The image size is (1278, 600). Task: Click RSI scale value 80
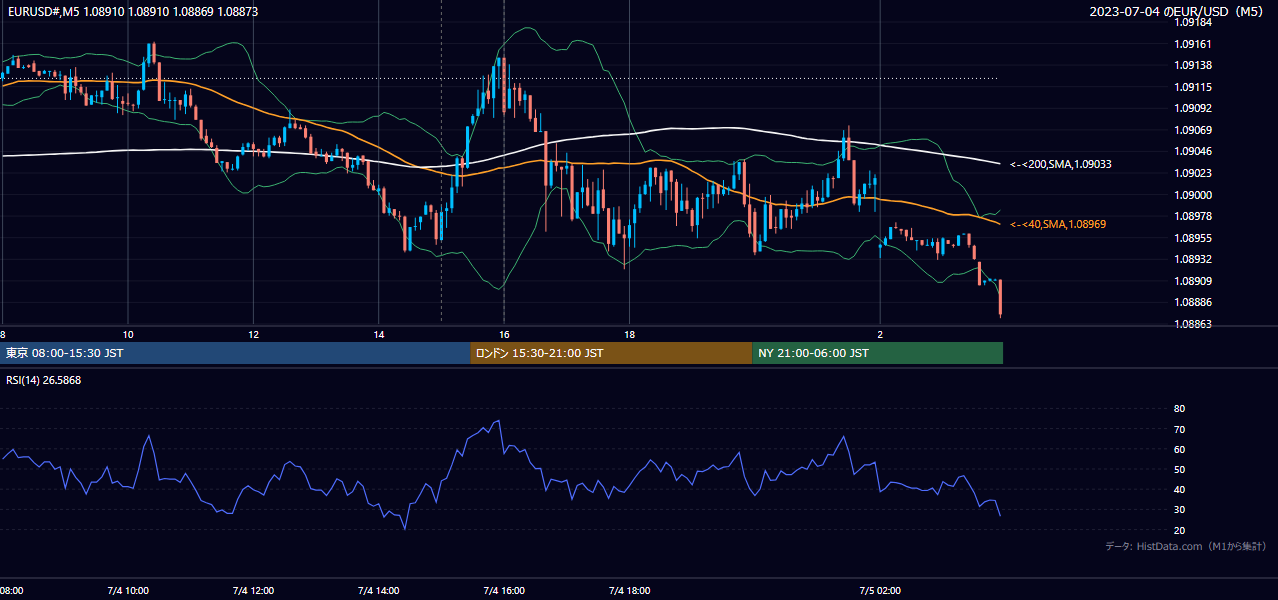pyautogui.click(x=1179, y=409)
